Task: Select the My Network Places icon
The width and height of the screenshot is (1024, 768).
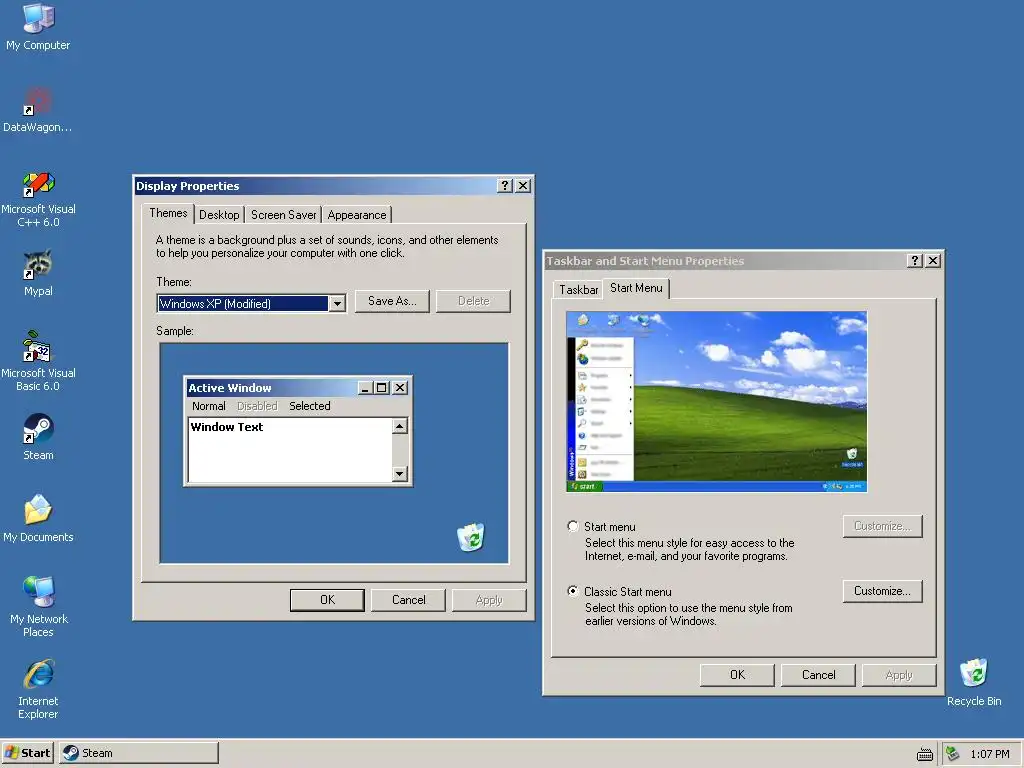Action: [x=38, y=606]
